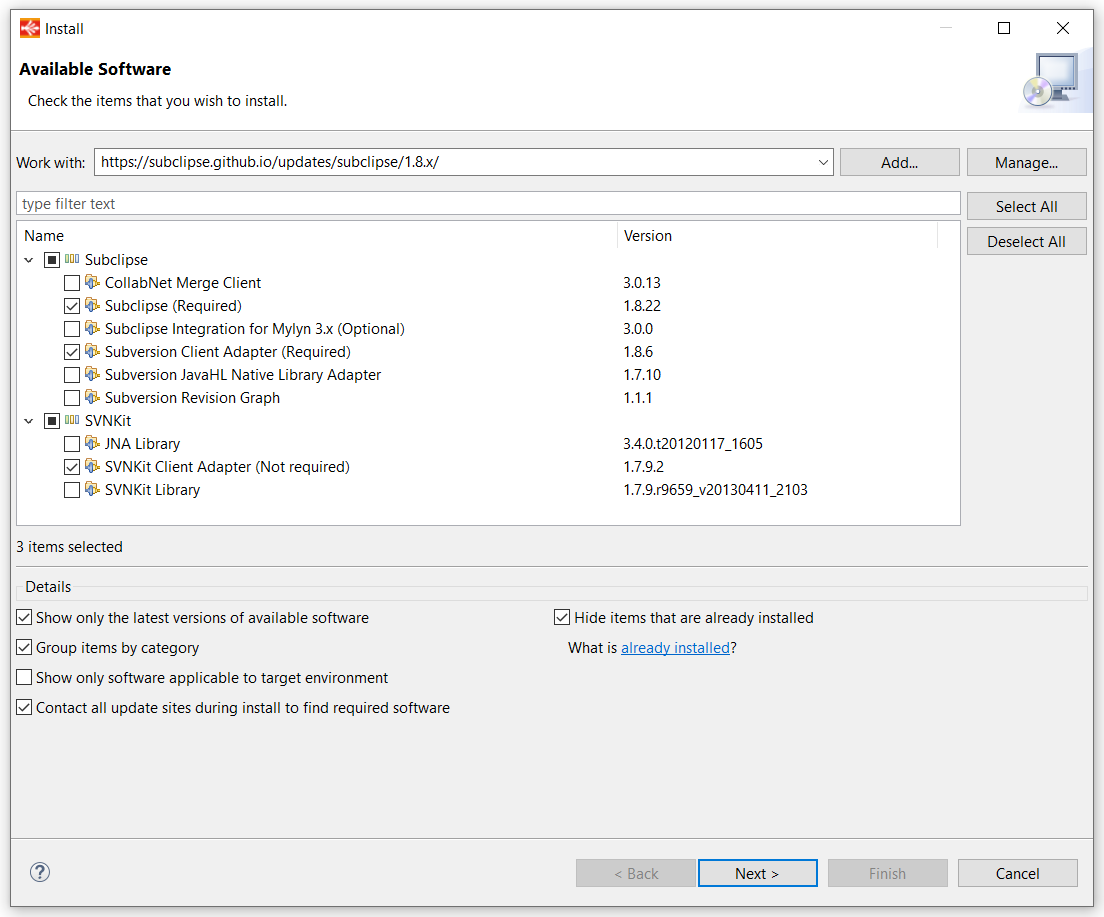Click version 3.0.13 cell

[642, 282]
